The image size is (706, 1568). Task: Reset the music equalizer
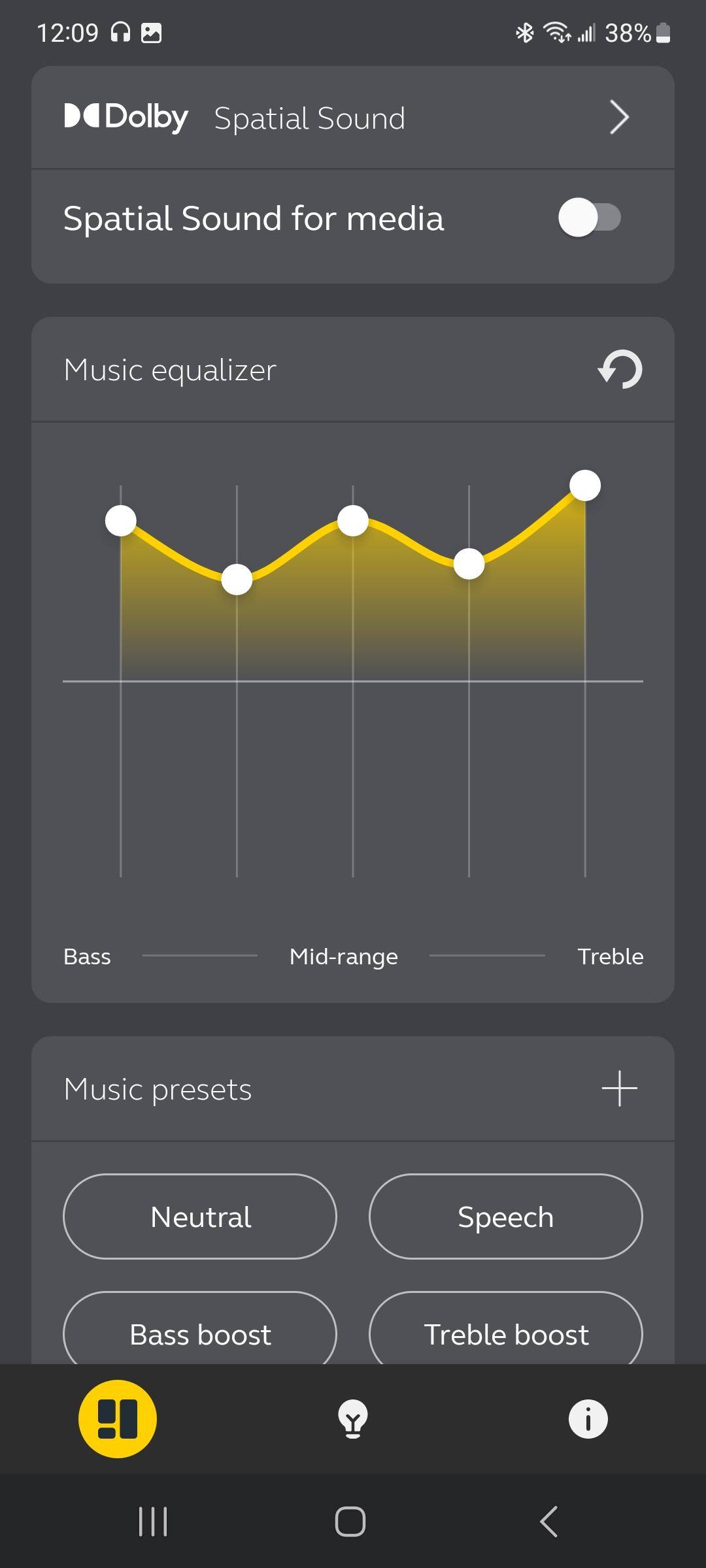click(x=620, y=370)
